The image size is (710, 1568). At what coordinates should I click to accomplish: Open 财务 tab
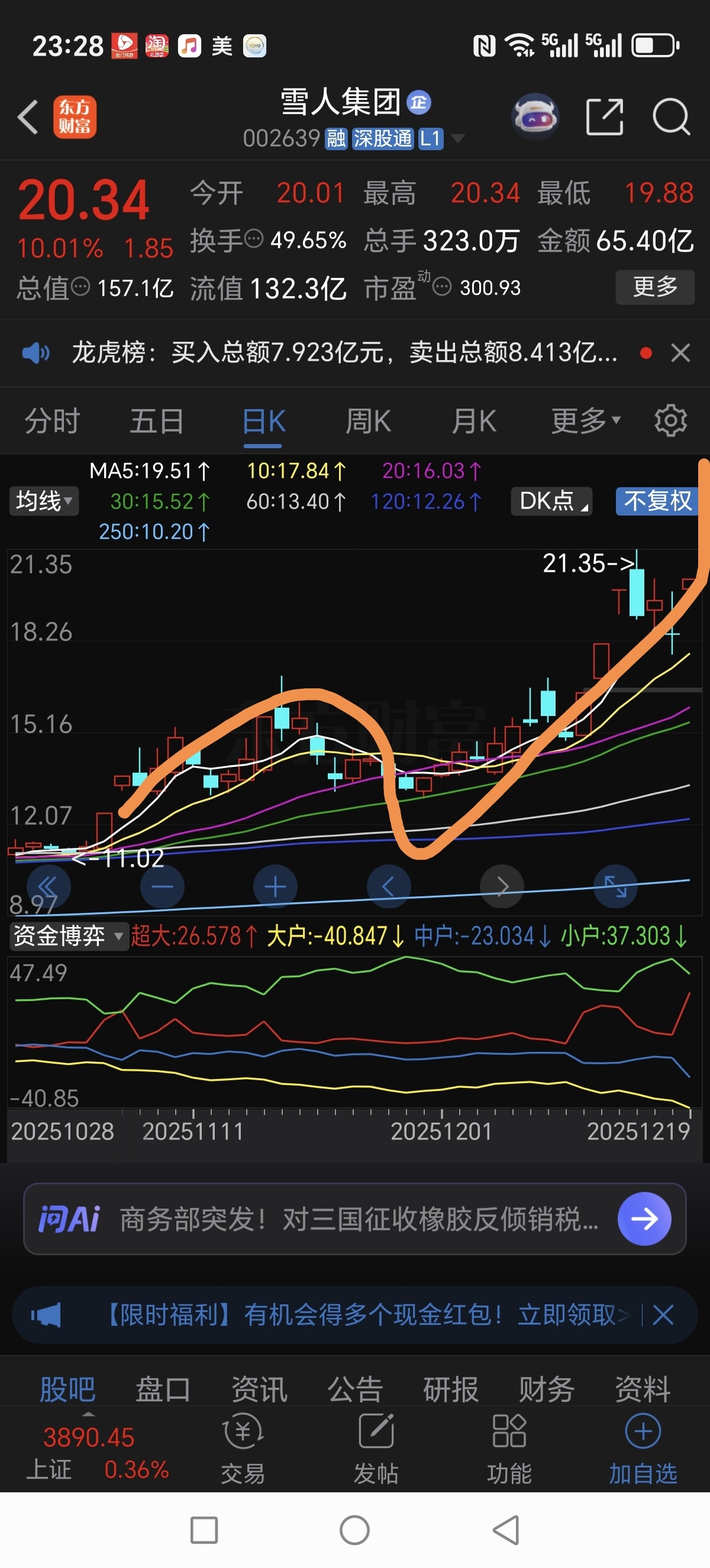click(547, 1389)
